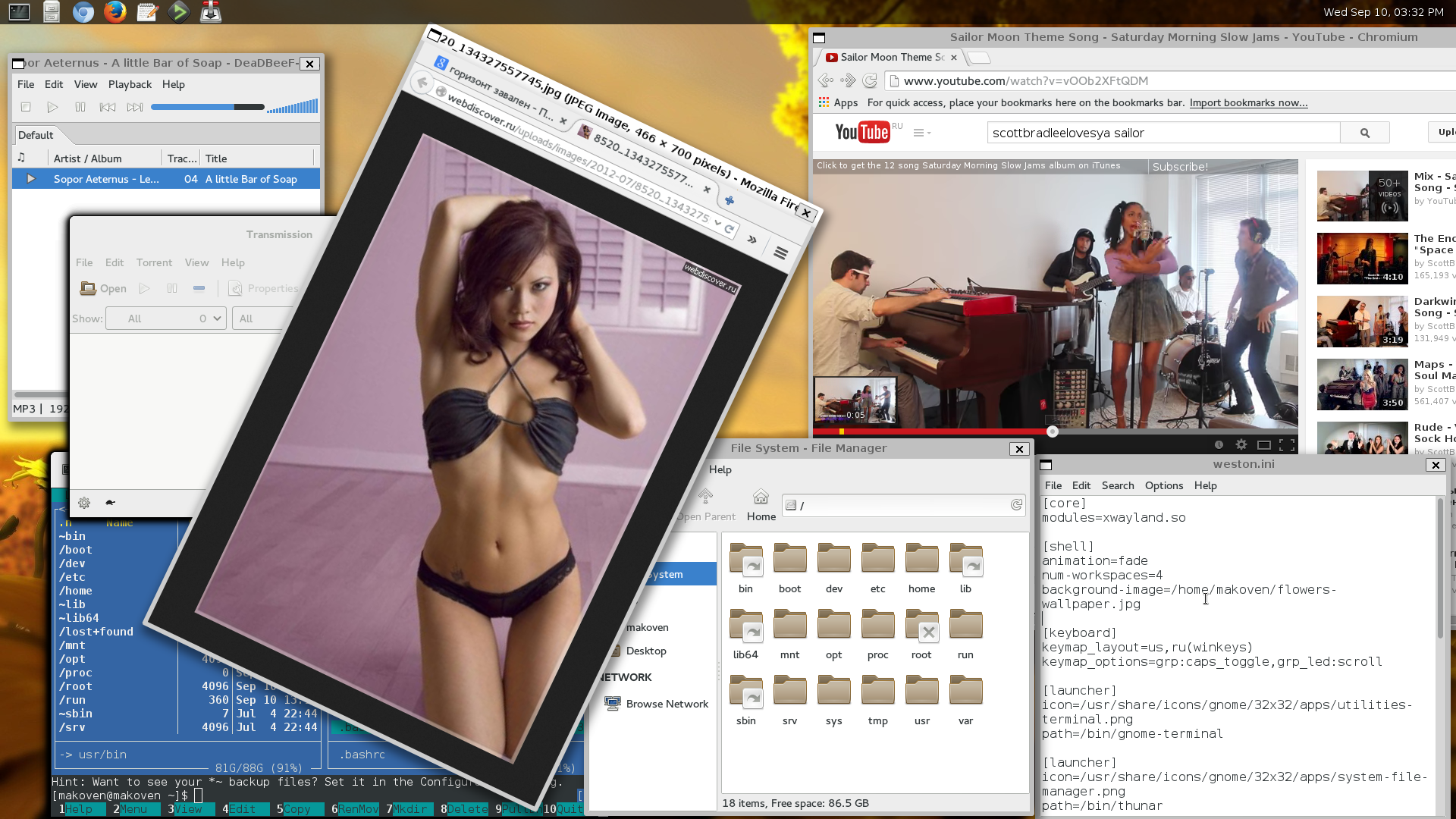This screenshot has height=819, width=1456.
Task: Skip to next track in DeaDBeeF
Action: [135, 107]
